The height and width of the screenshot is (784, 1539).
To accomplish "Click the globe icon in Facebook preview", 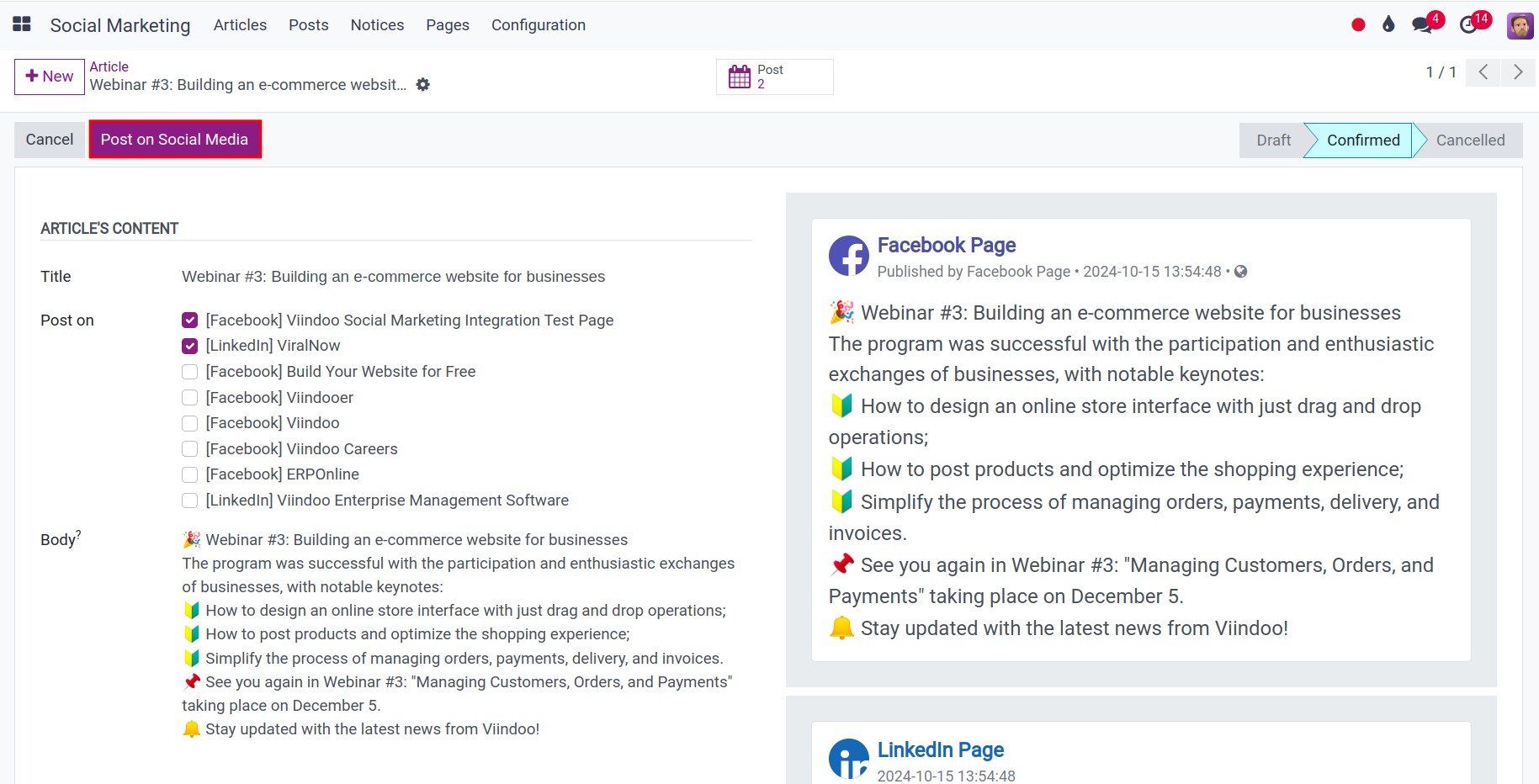I will [1240, 272].
